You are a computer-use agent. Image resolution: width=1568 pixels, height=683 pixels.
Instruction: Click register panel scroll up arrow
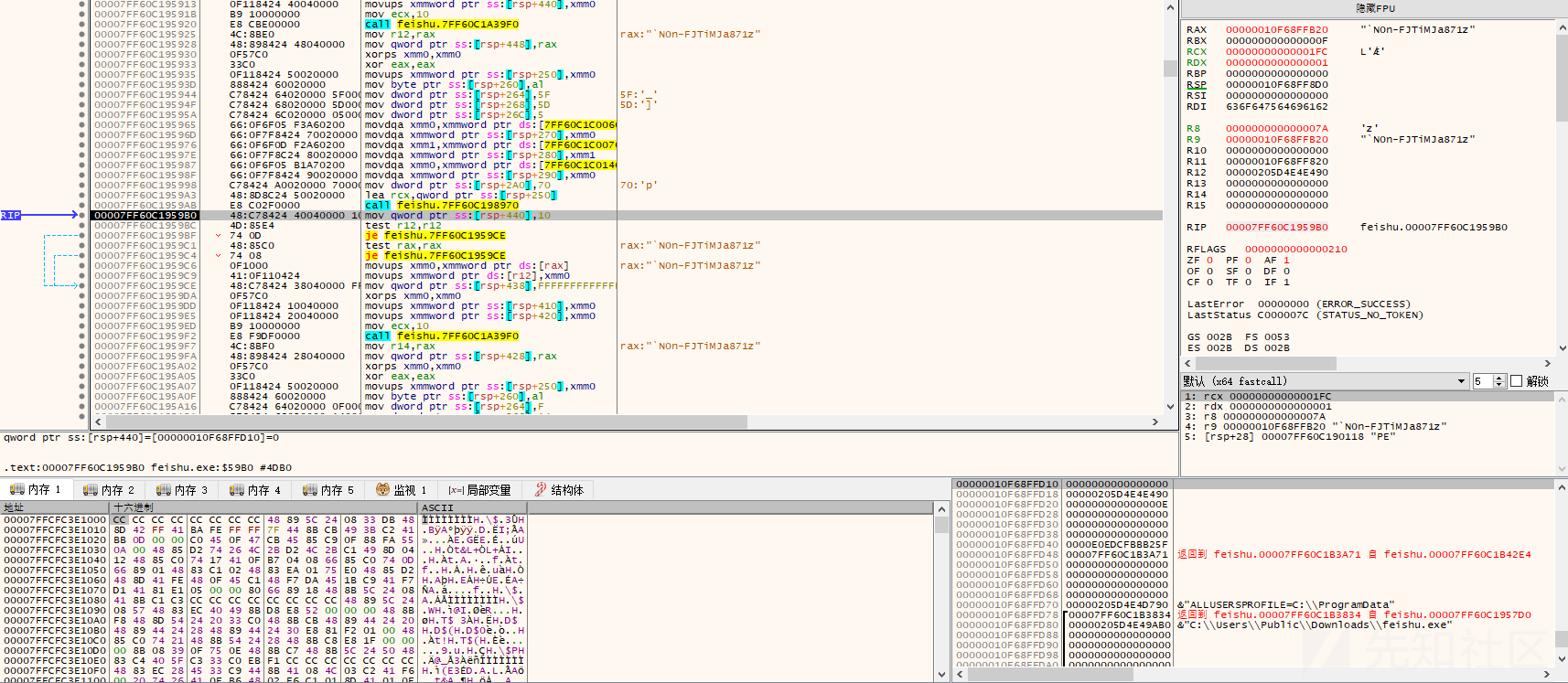(1561, 28)
